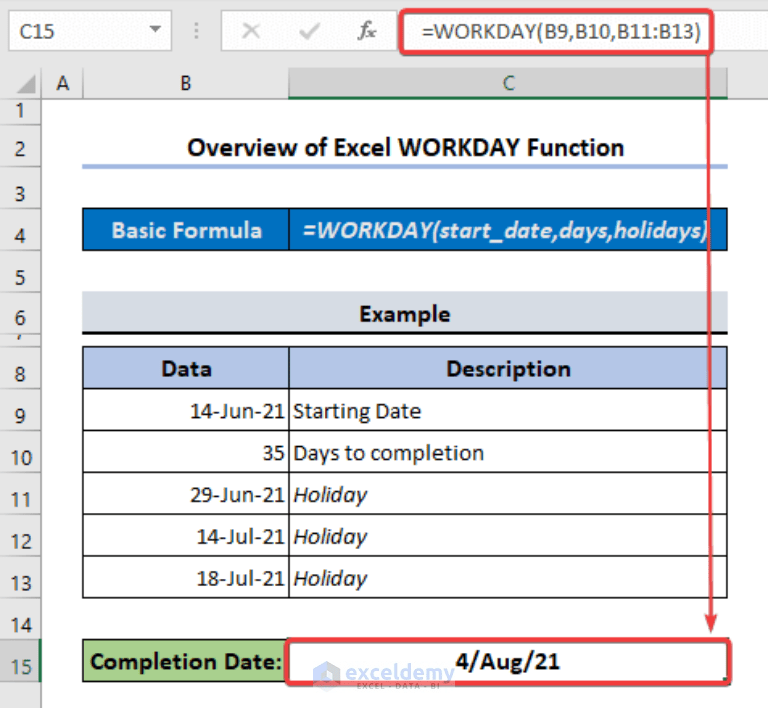The height and width of the screenshot is (708, 768).
Task: Select the 'Description' header cell
Action: 508,368
